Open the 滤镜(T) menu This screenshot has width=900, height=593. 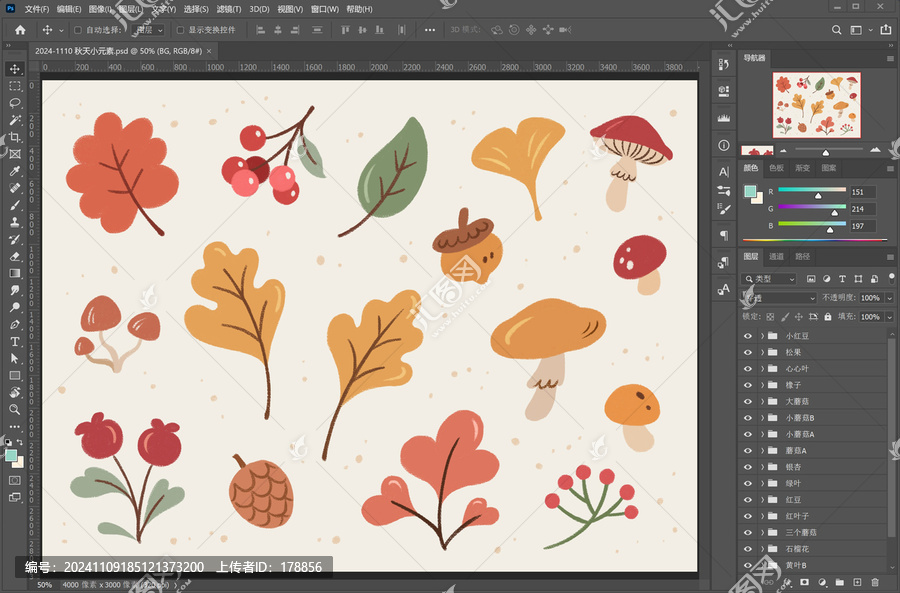coord(229,9)
